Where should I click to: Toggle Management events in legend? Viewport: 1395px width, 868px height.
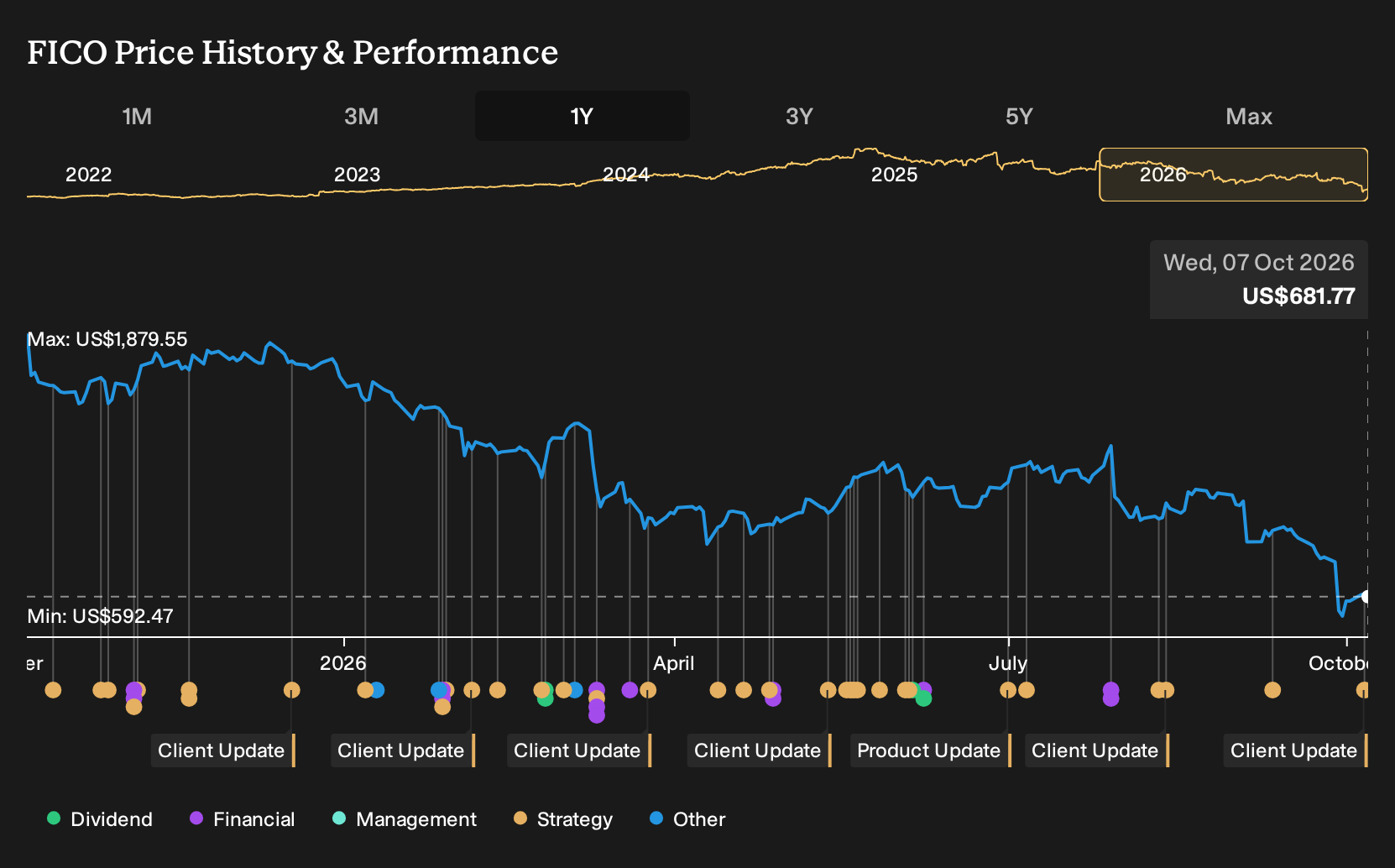point(405,819)
